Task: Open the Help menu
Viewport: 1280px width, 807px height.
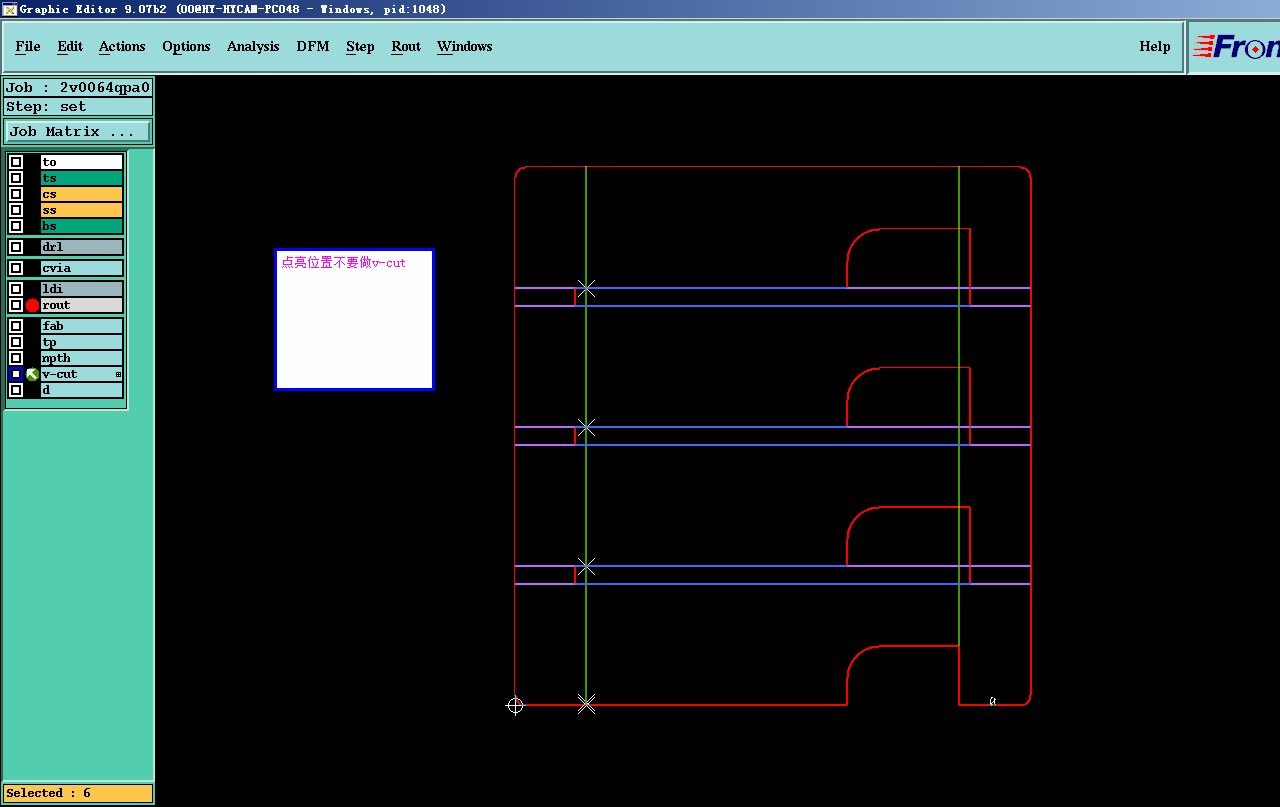Action: (x=1155, y=46)
